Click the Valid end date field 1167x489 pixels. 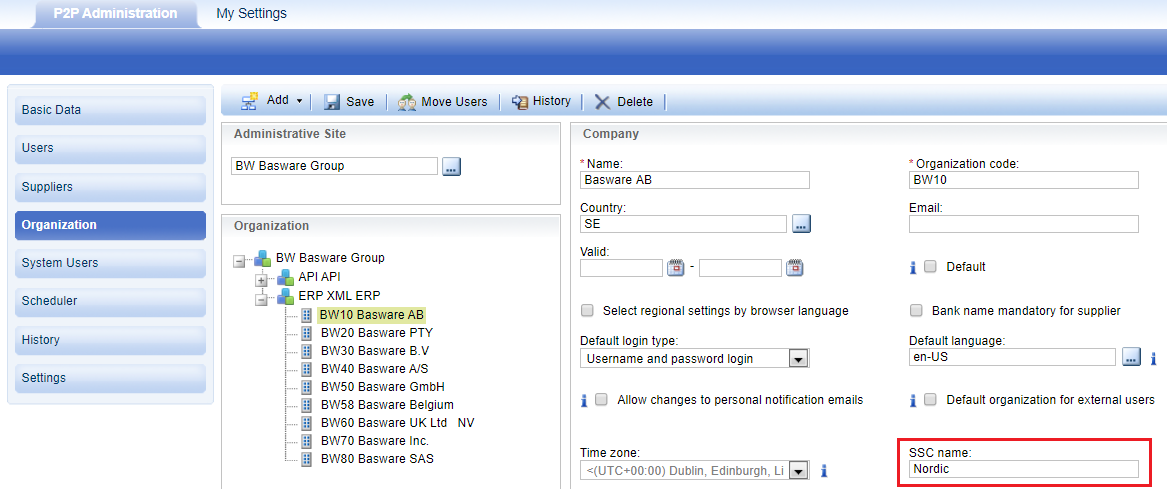[x=741, y=268]
